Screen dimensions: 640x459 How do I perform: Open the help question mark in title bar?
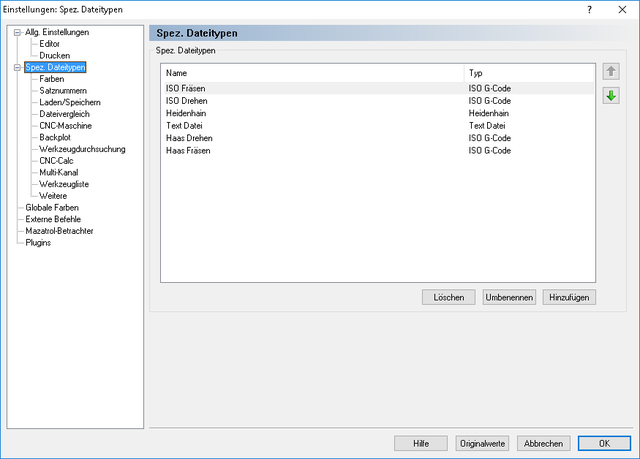589,10
